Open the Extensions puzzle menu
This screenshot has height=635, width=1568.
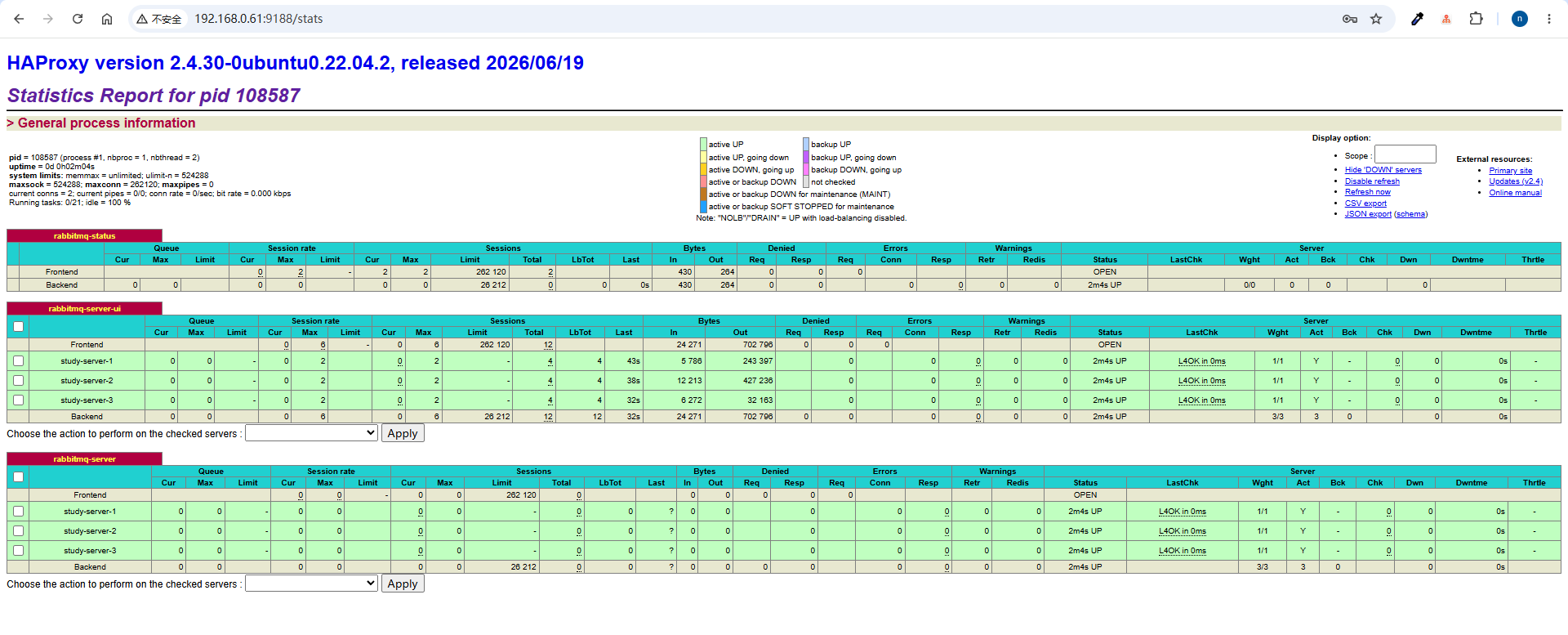1476,19
